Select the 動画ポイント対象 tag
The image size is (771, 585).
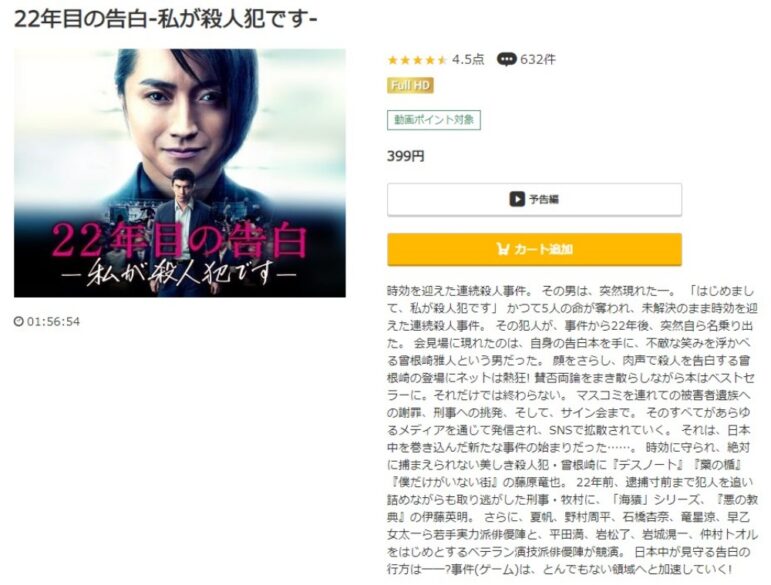point(434,120)
